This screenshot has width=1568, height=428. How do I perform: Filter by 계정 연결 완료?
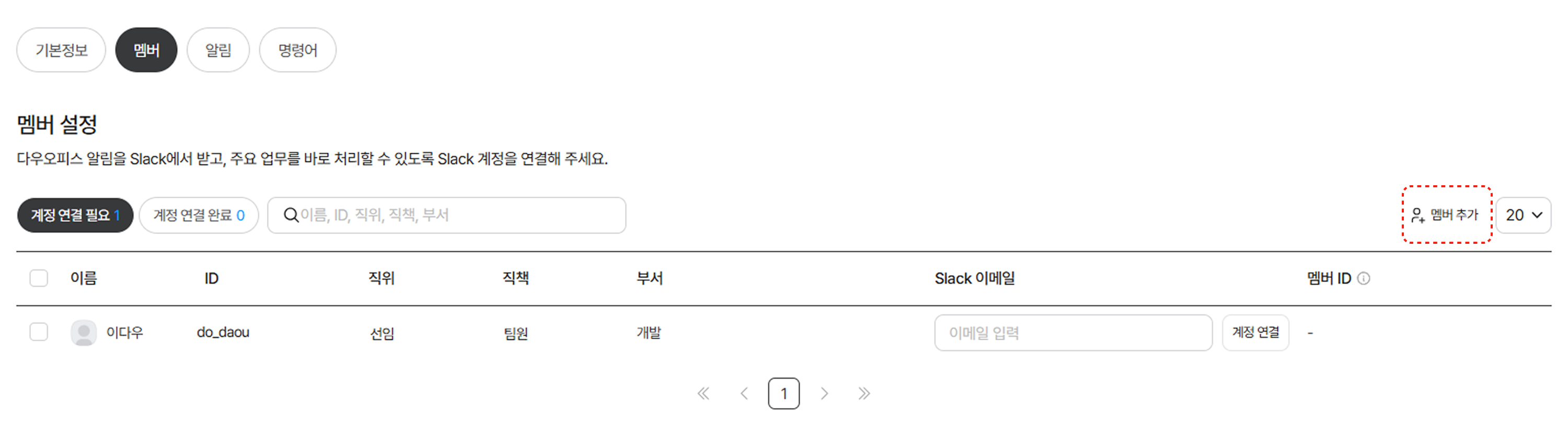pyautogui.click(x=199, y=215)
